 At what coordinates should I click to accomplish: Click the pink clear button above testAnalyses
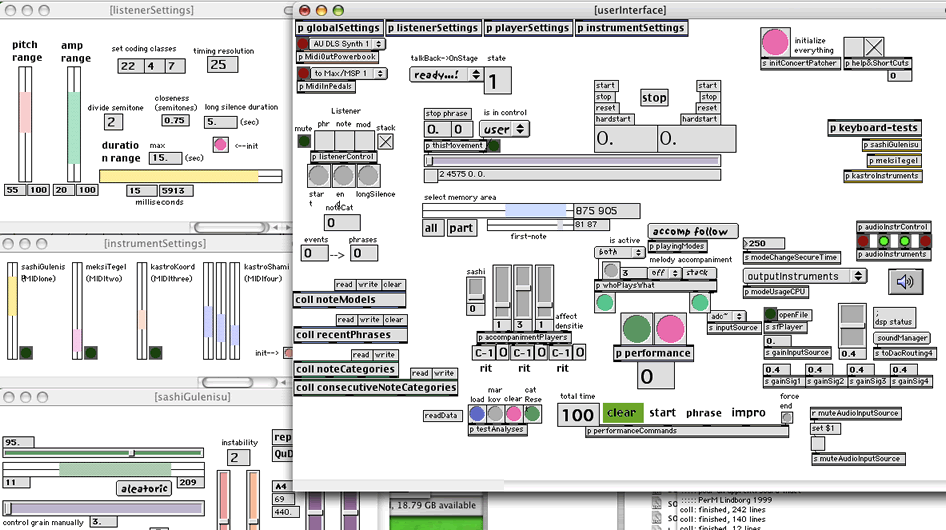pos(513,413)
